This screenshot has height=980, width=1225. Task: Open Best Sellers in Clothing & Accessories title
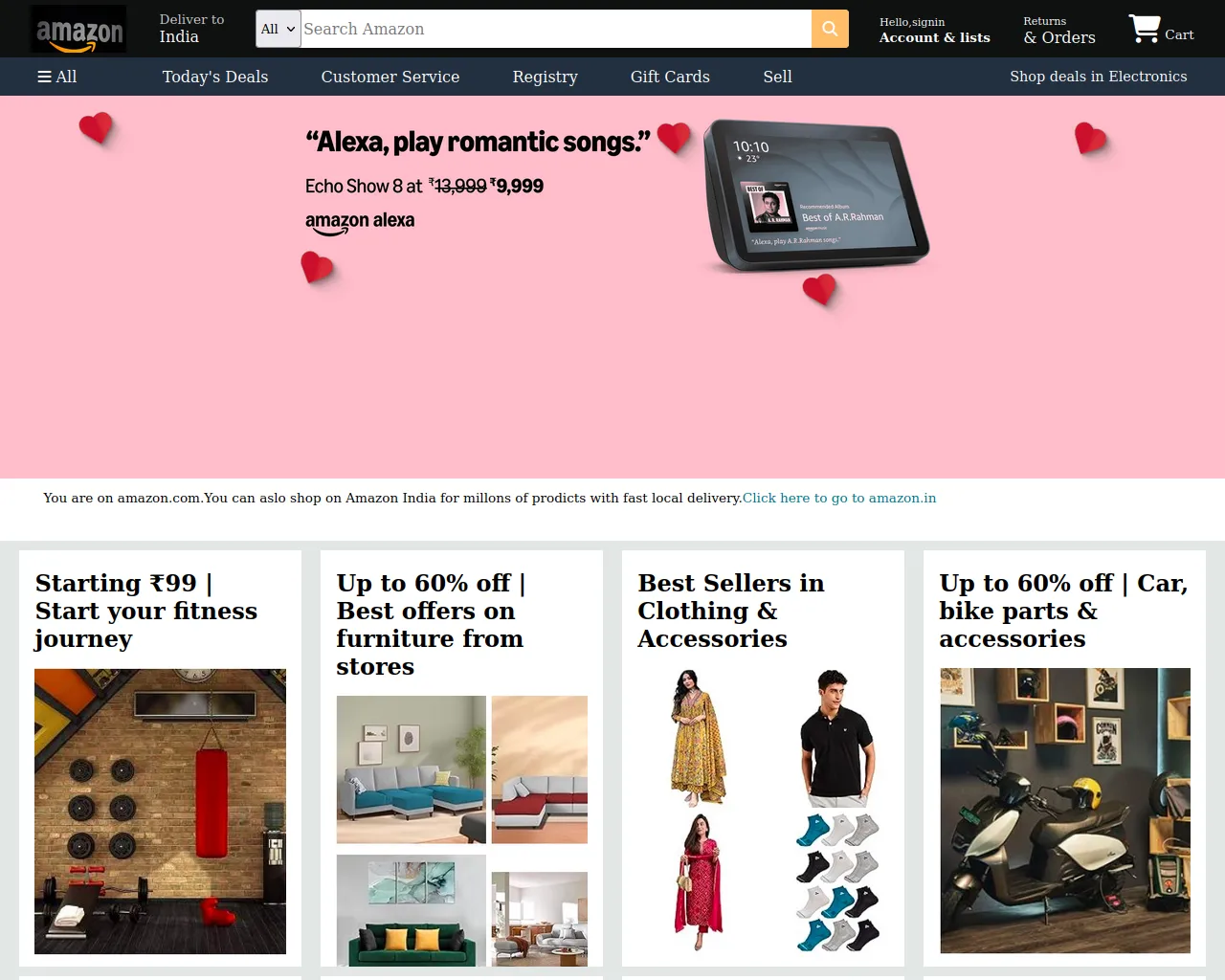click(731, 611)
